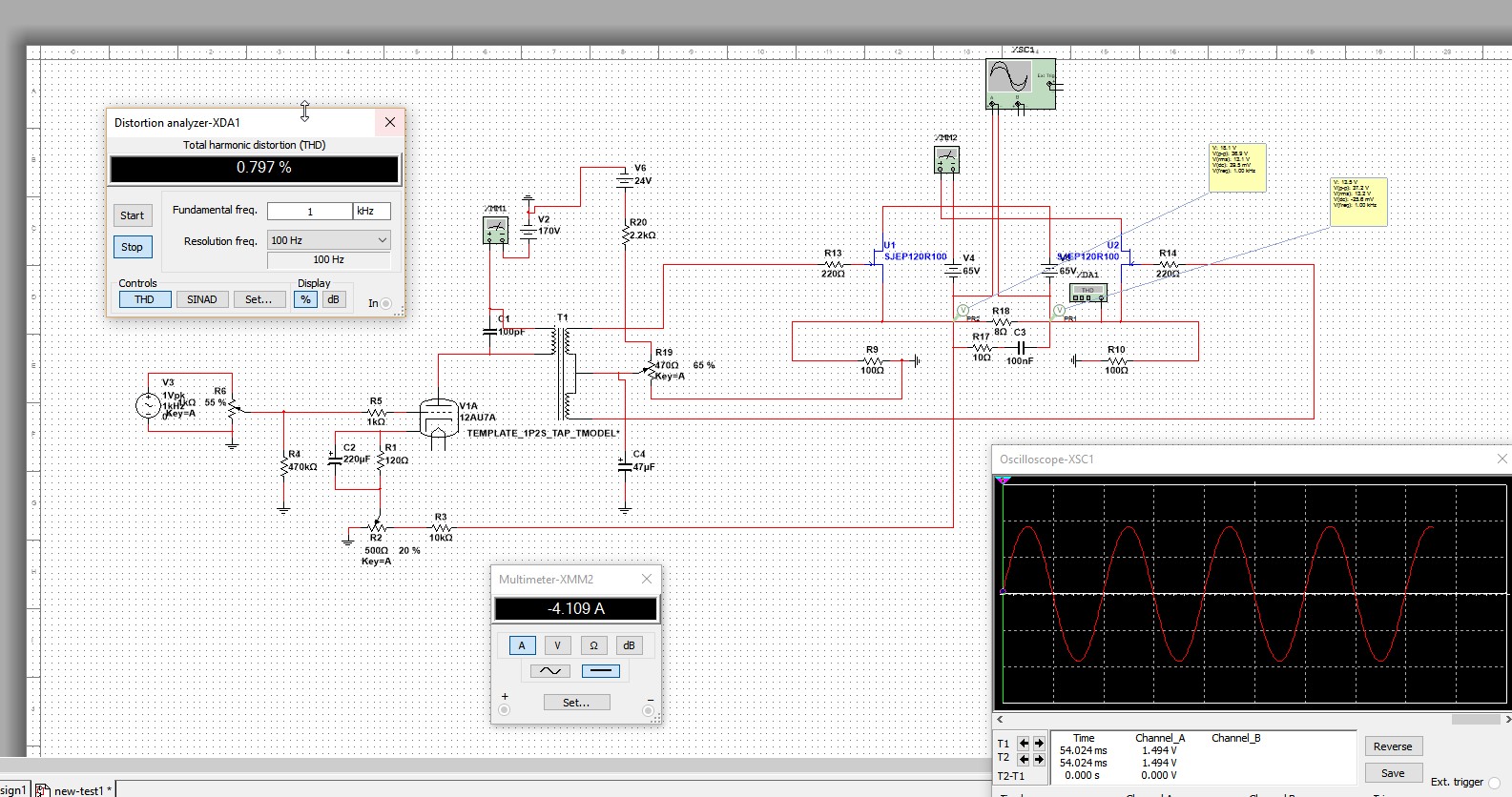The width and height of the screenshot is (1512, 797).
Task: Select the C2 220µF capacitor
Action: [335, 460]
